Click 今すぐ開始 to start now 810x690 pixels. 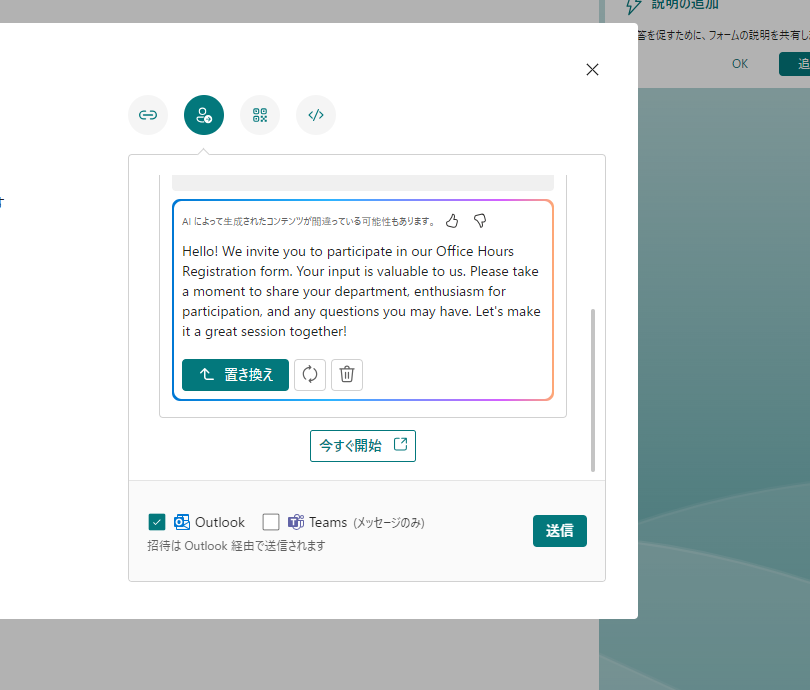click(x=362, y=445)
